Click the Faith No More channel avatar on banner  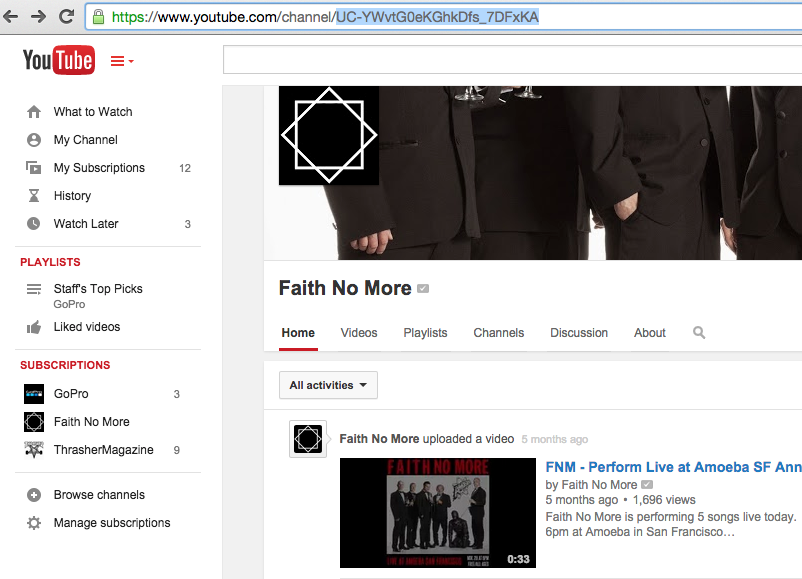pos(329,136)
